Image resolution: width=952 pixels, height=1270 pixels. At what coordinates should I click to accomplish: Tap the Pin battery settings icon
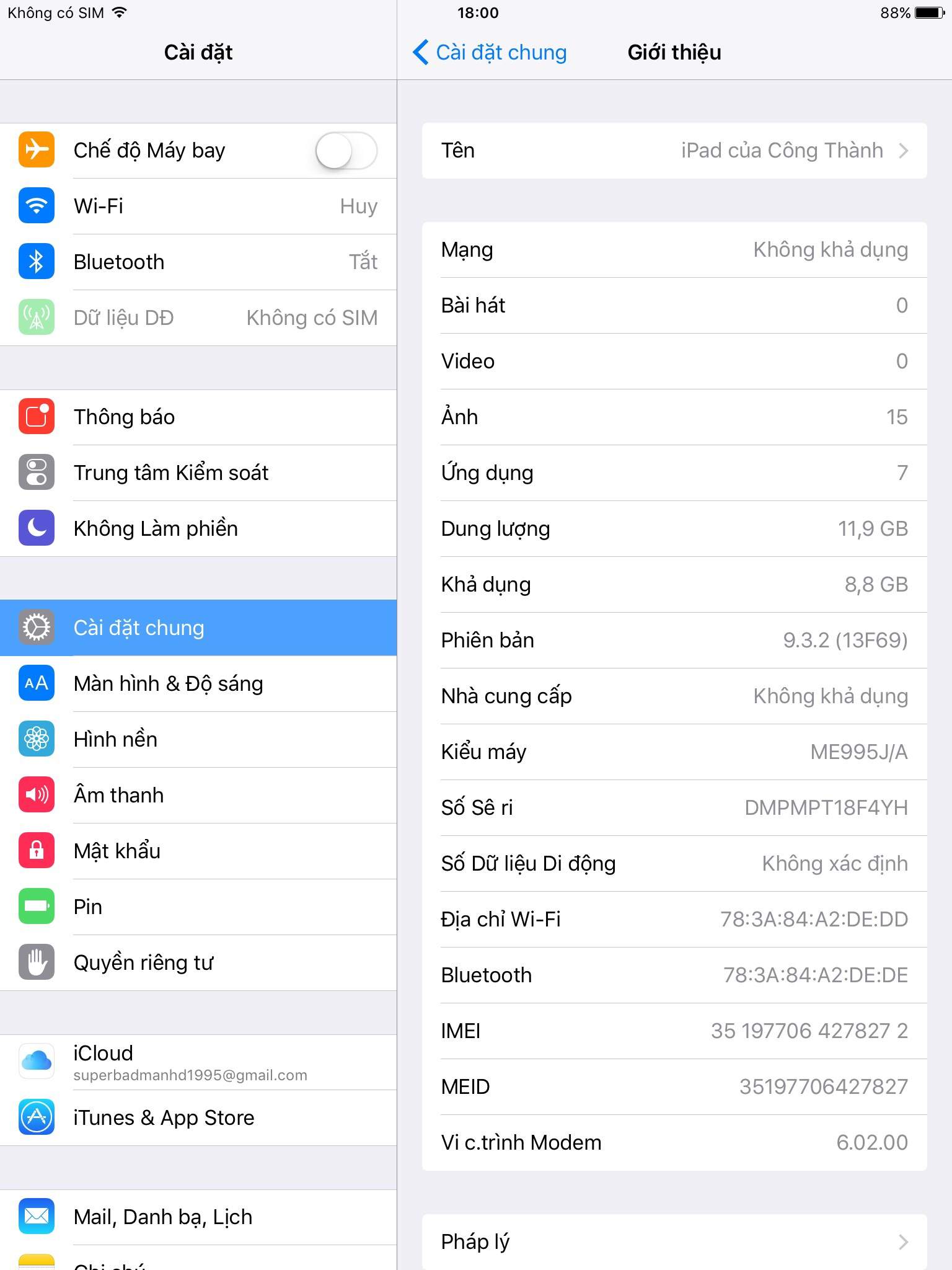pos(37,907)
